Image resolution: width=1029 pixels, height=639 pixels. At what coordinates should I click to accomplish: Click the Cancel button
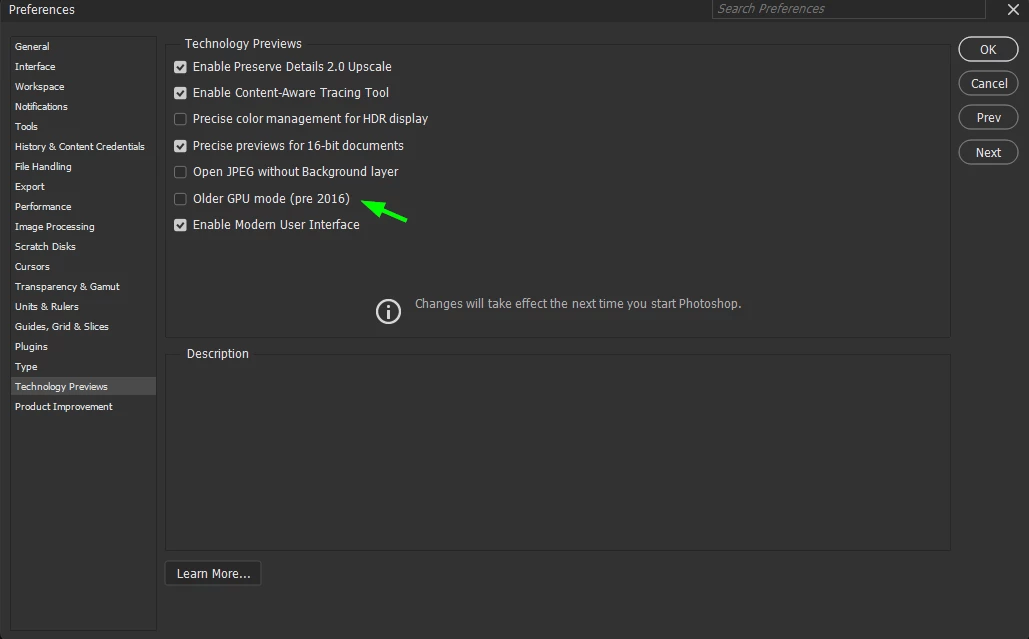988,83
